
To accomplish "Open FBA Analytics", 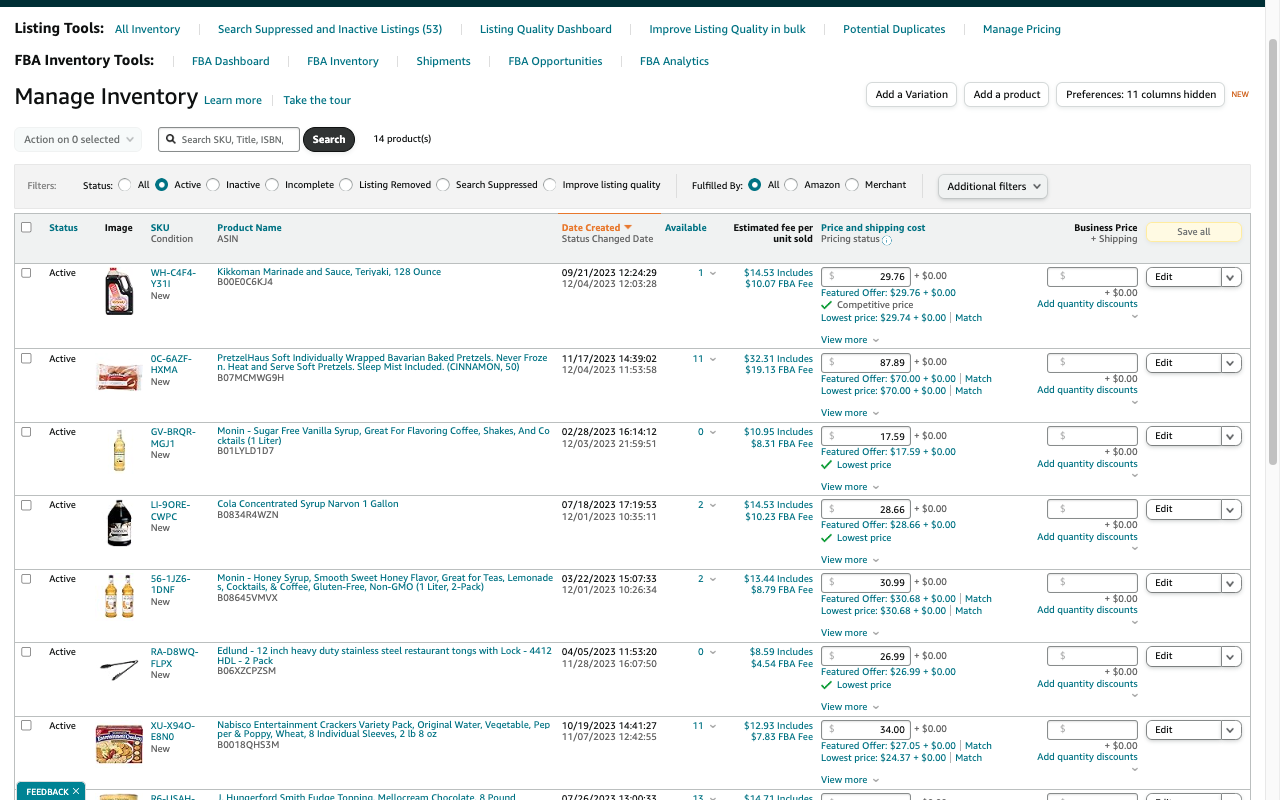I will (674, 61).
